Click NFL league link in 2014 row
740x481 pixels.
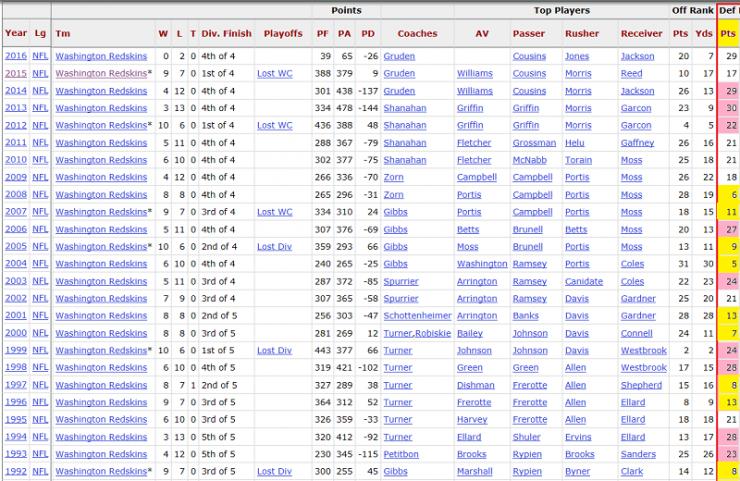[x=40, y=91]
